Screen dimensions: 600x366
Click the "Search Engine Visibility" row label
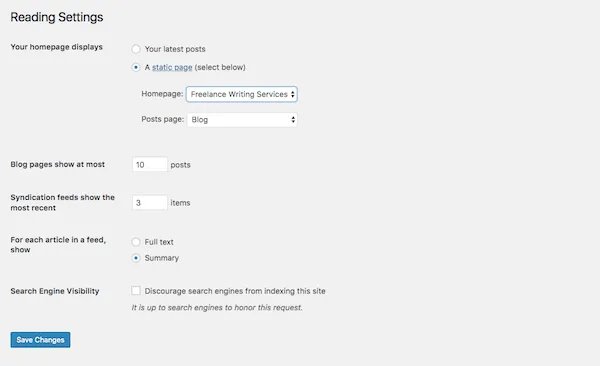pyautogui.click(x=55, y=291)
